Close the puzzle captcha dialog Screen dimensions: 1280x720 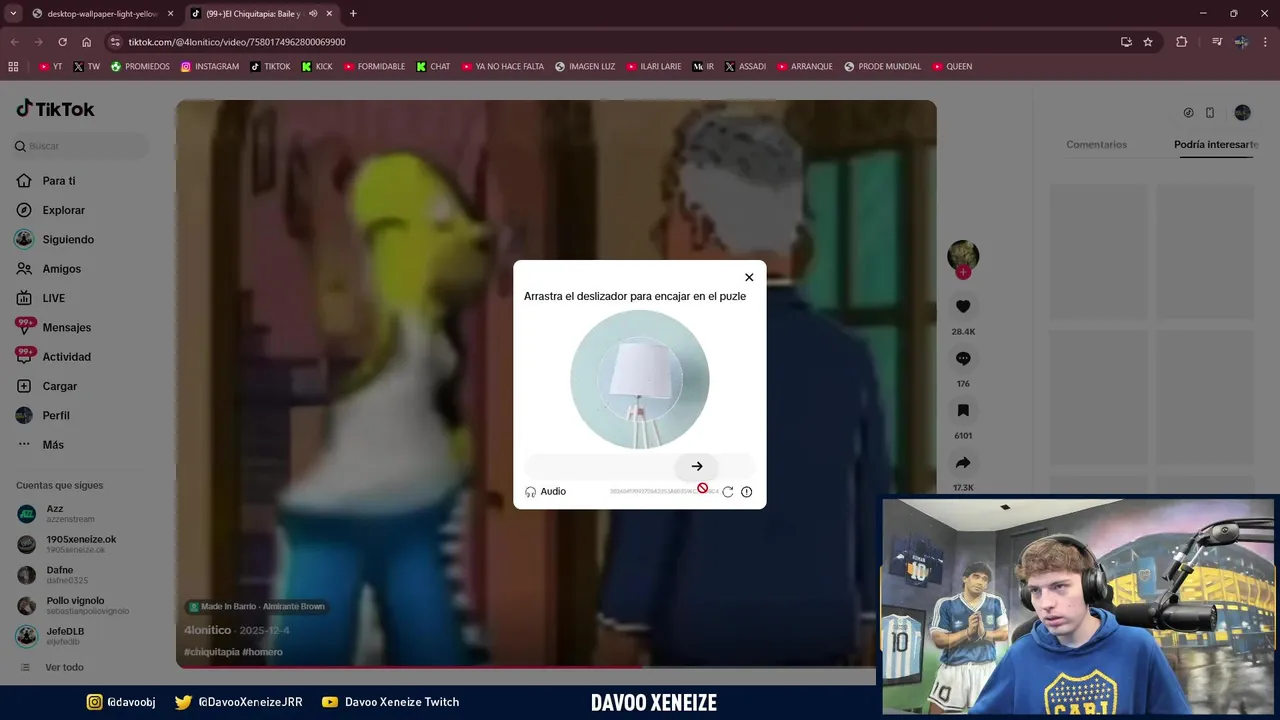[749, 277]
